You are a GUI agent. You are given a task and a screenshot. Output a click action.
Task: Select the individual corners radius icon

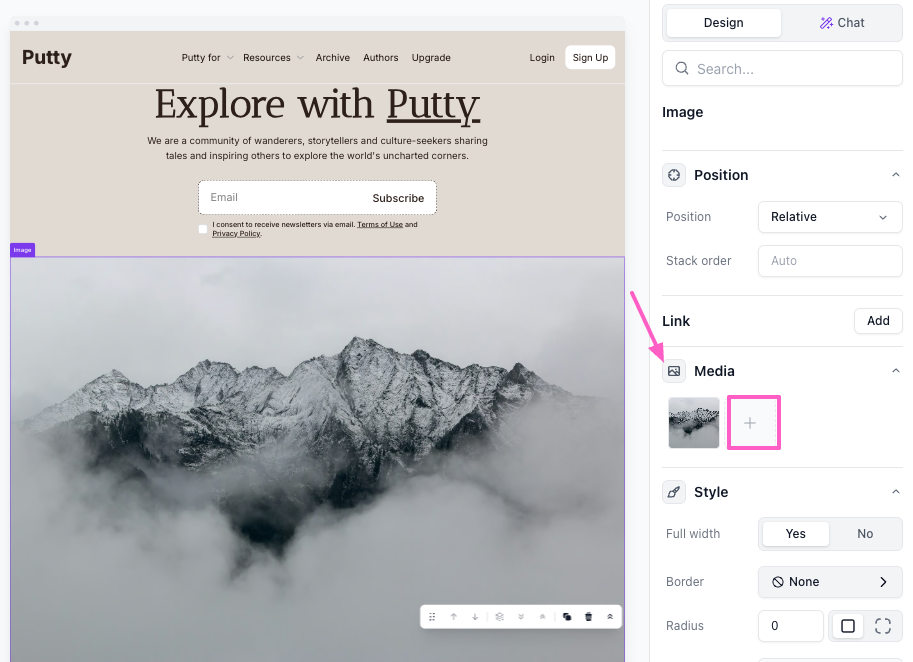coord(882,626)
